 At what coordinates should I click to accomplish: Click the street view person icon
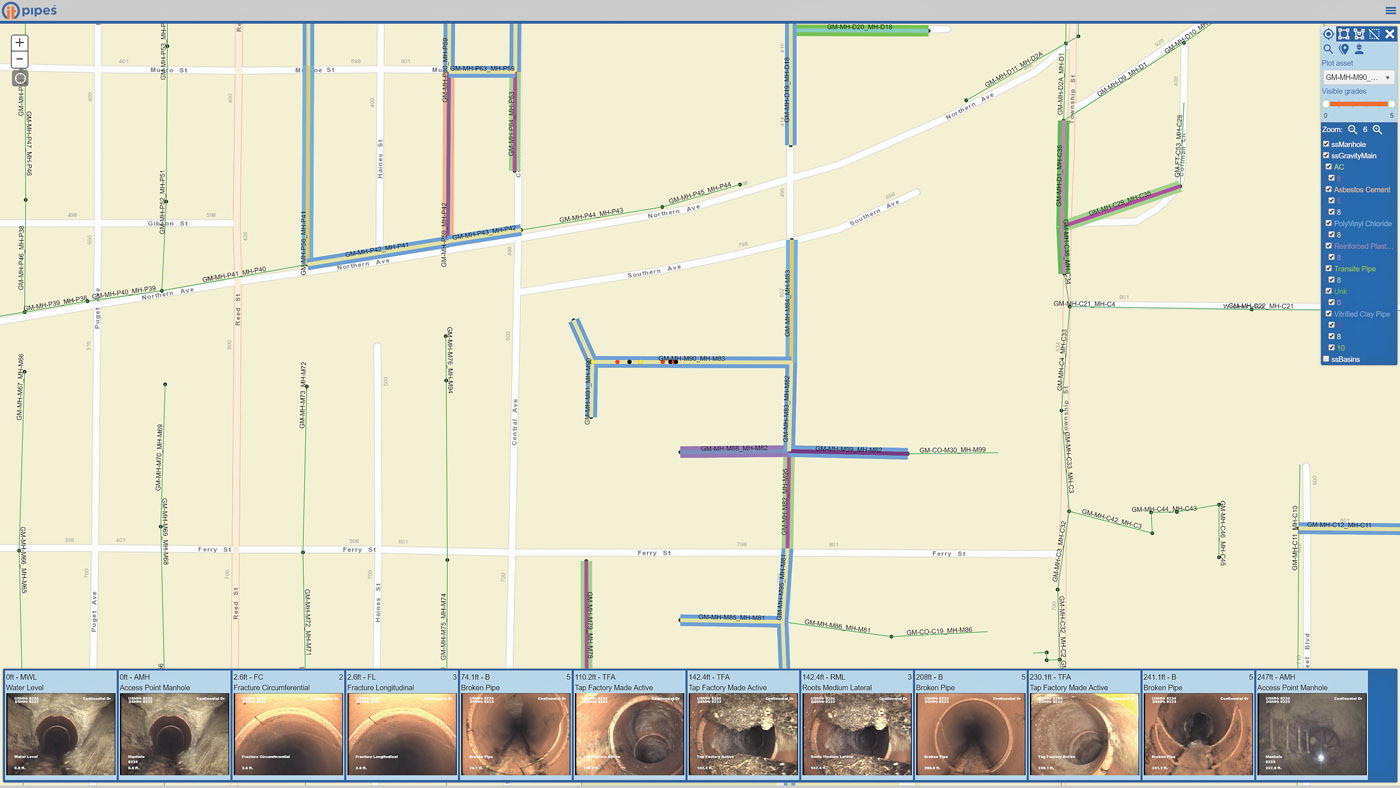point(1359,49)
